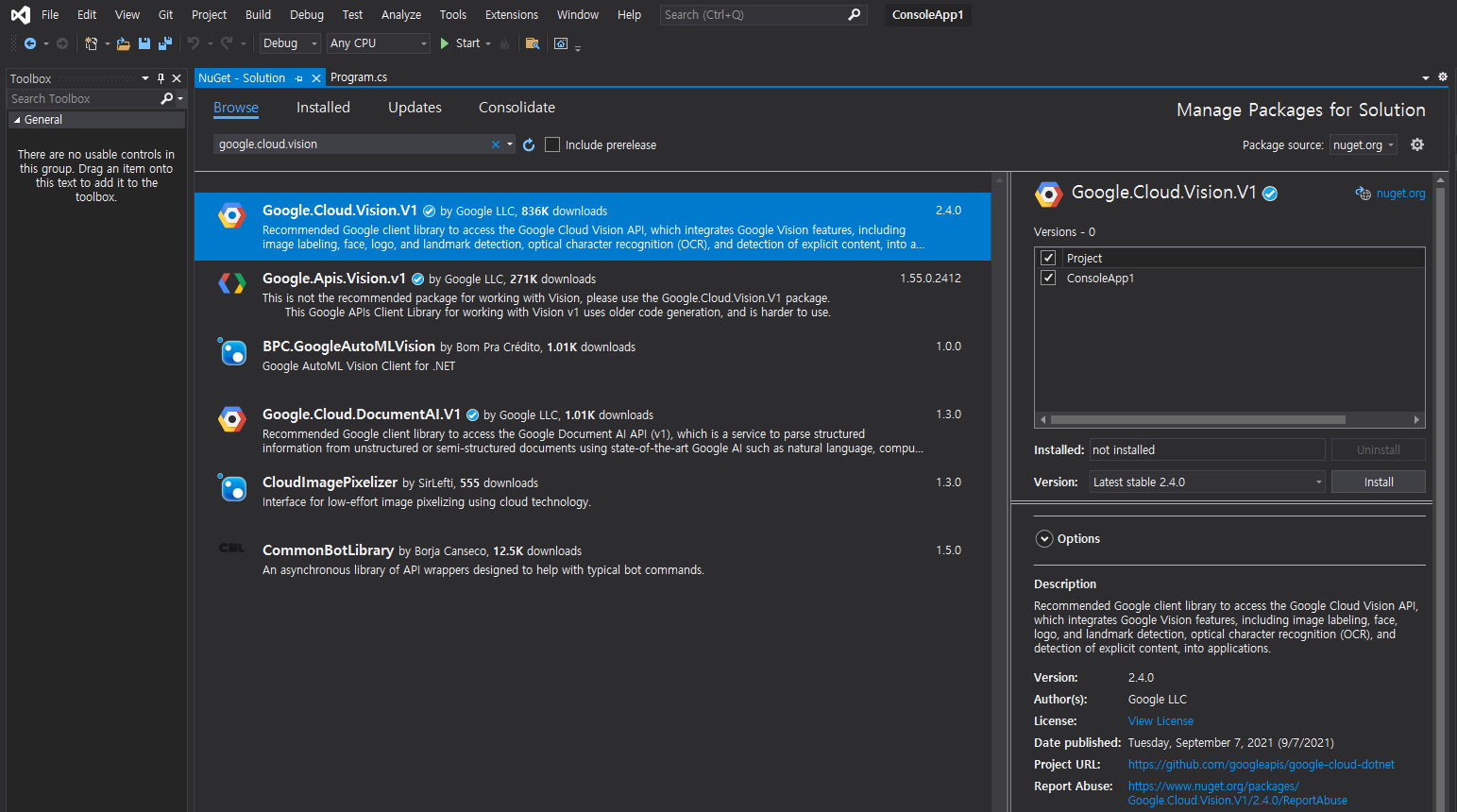Click the Uninstall button
The image size is (1457, 812).
pos(1379,449)
